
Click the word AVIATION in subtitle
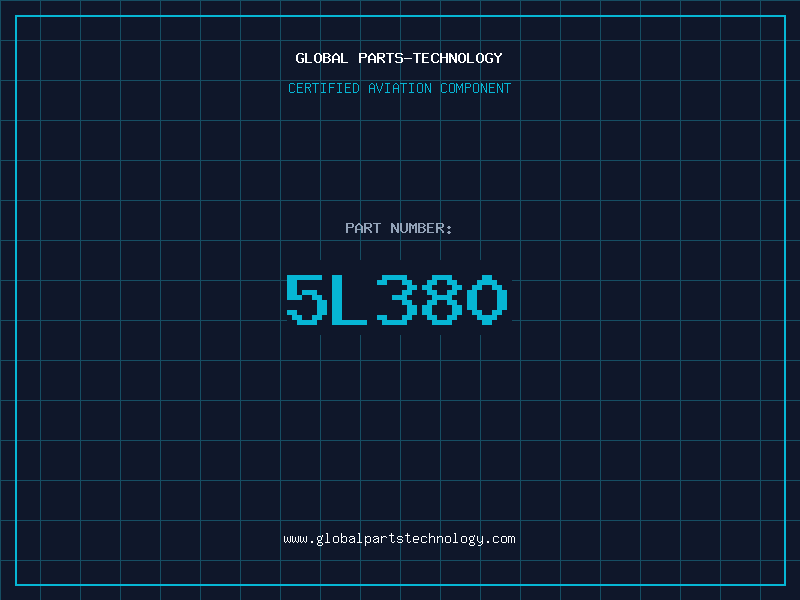[400, 88]
